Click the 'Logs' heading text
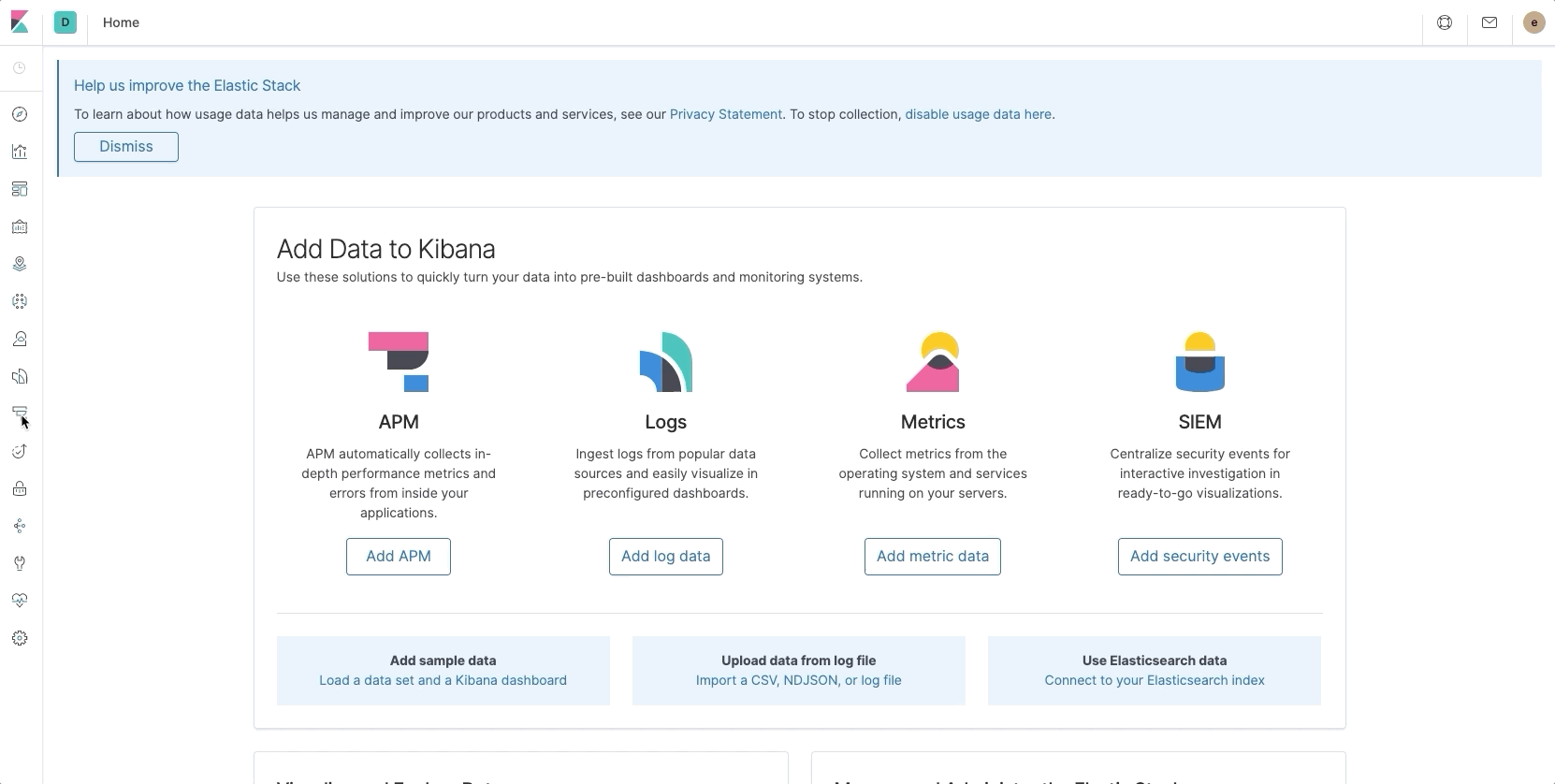This screenshot has width=1555, height=784. [666, 422]
